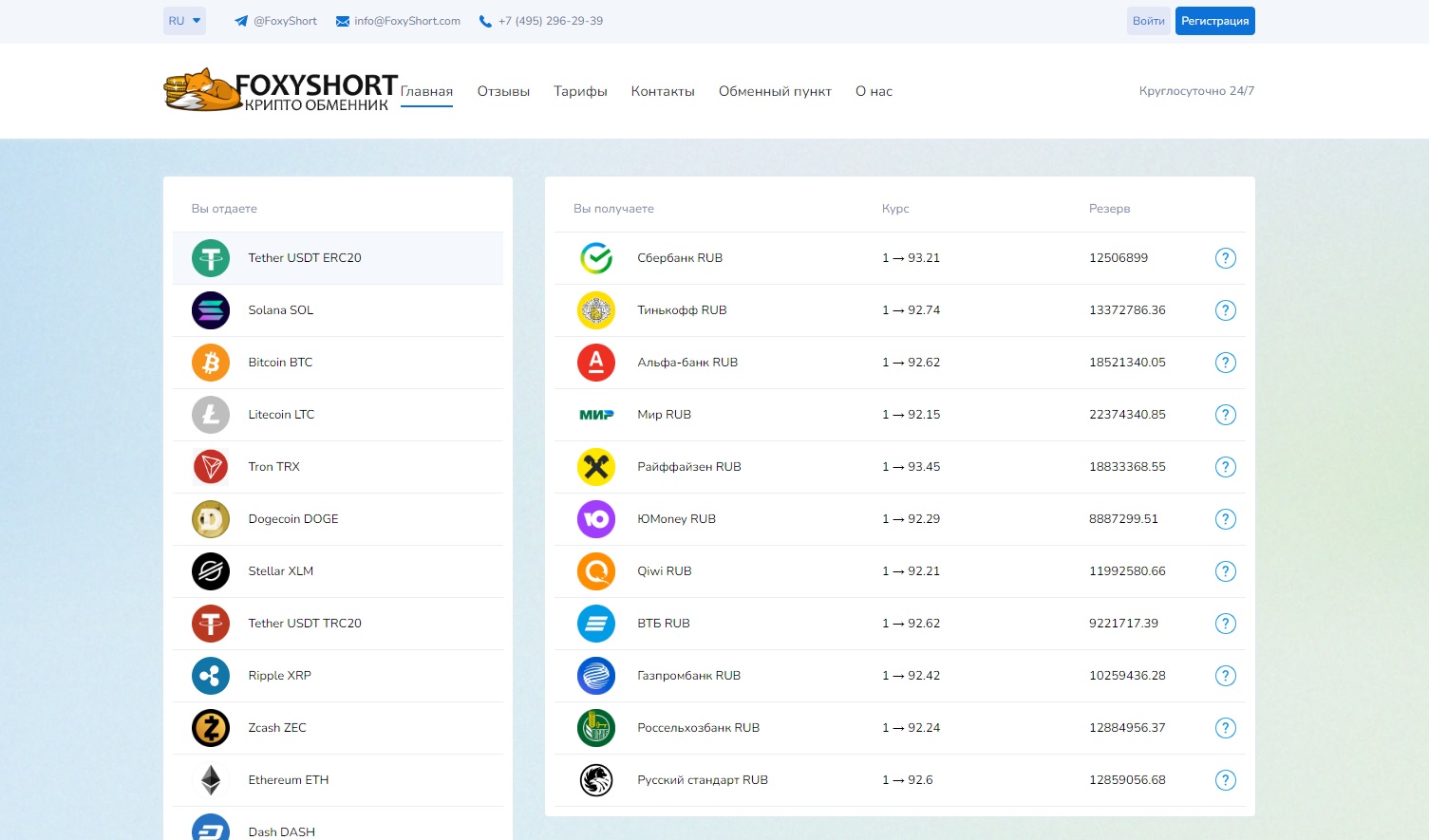Image resolution: width=1429 pixels, height=840 pixels.
Task: Click the +7 (495) 296-29-39 phone number
Action: pos(551,21)
